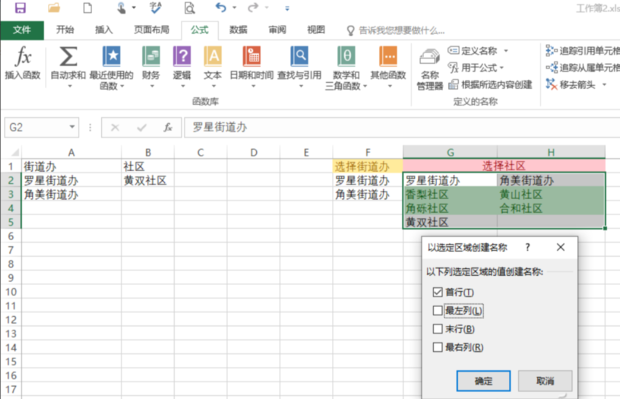
Task: Click the Tell me search box
Action: pos(395,30)
